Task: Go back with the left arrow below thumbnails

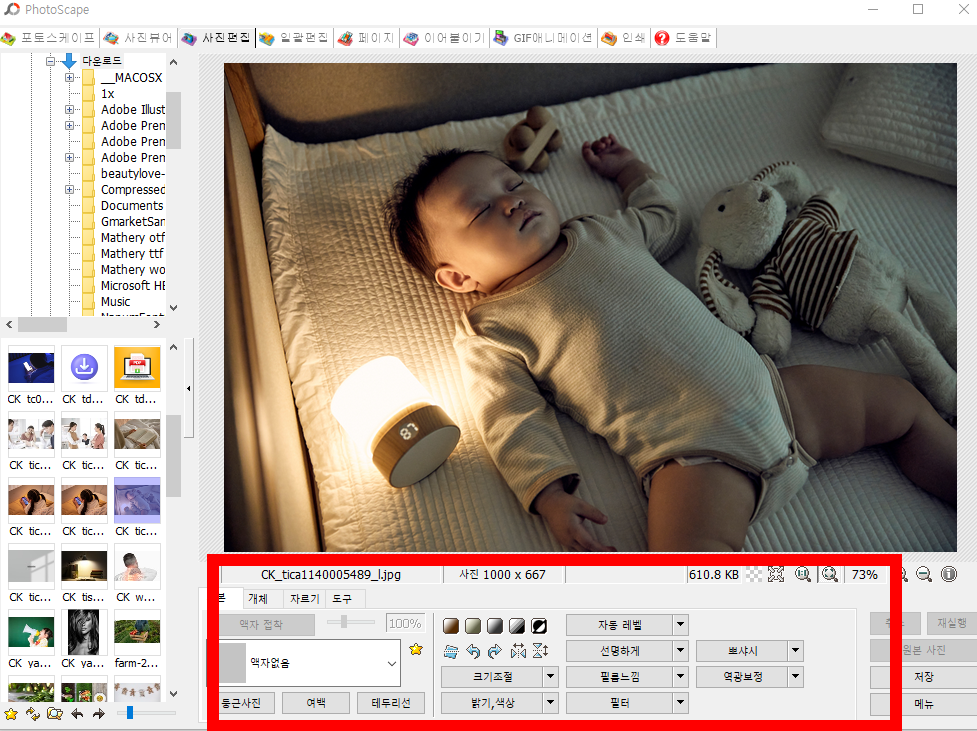Action: [77, 714]
